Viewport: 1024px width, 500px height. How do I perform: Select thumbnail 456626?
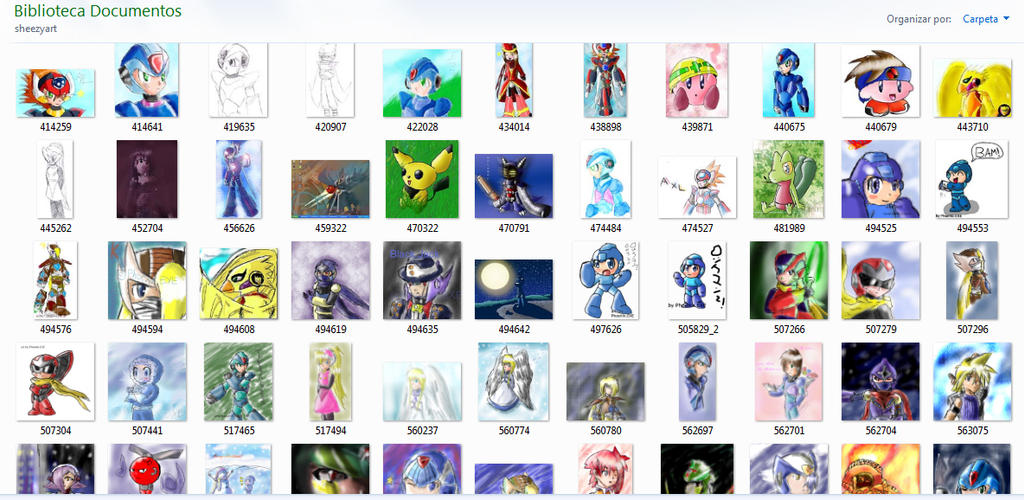(x=238, y=179)
